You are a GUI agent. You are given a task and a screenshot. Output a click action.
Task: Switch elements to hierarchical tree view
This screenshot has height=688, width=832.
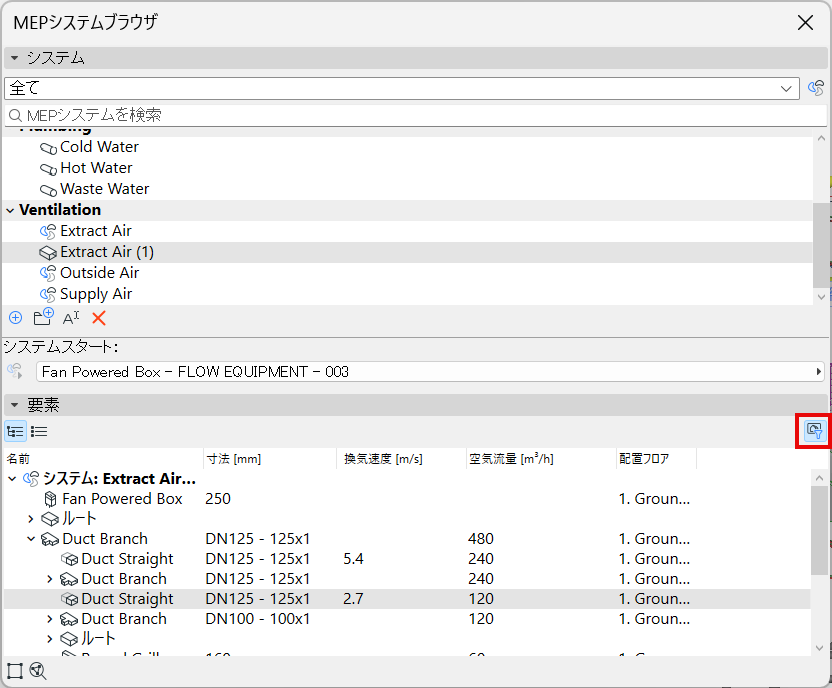point(15,431)
